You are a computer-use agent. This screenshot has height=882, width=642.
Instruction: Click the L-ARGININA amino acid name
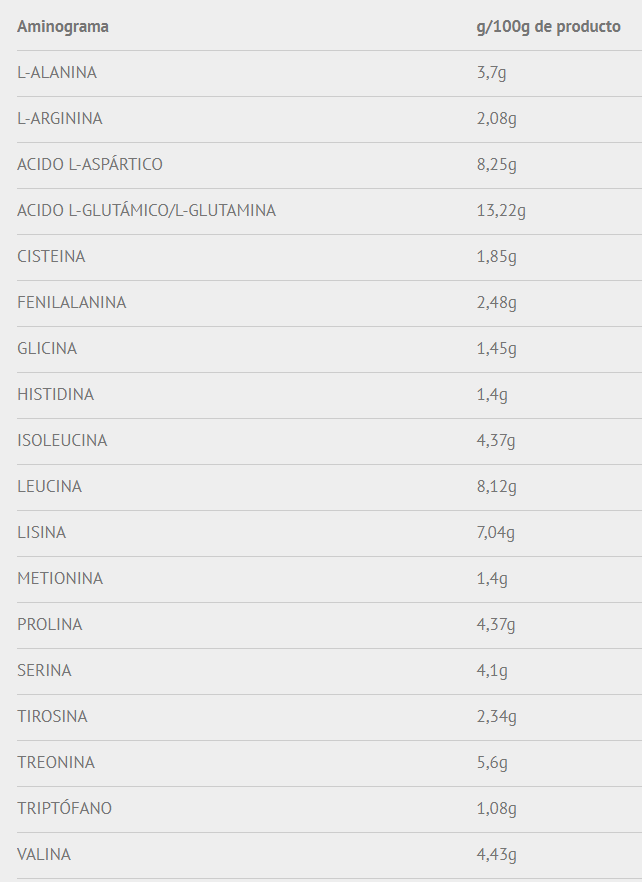(x=60, y=119)
